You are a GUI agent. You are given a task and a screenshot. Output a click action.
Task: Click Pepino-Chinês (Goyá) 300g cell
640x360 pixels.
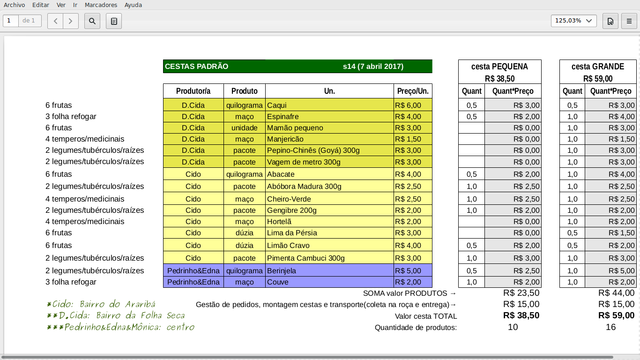point(329,151)
